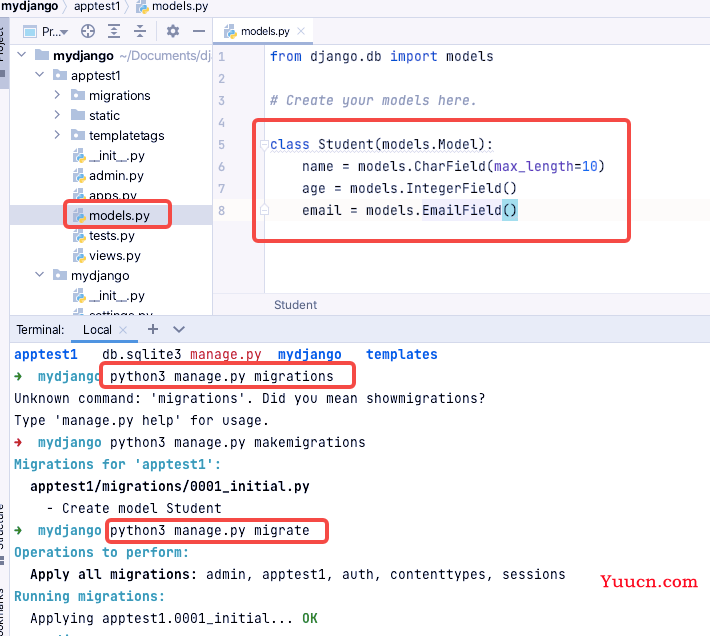Click the models.py breadcrumb in navigation bar
710x636 pixels.
pos(180,6)
